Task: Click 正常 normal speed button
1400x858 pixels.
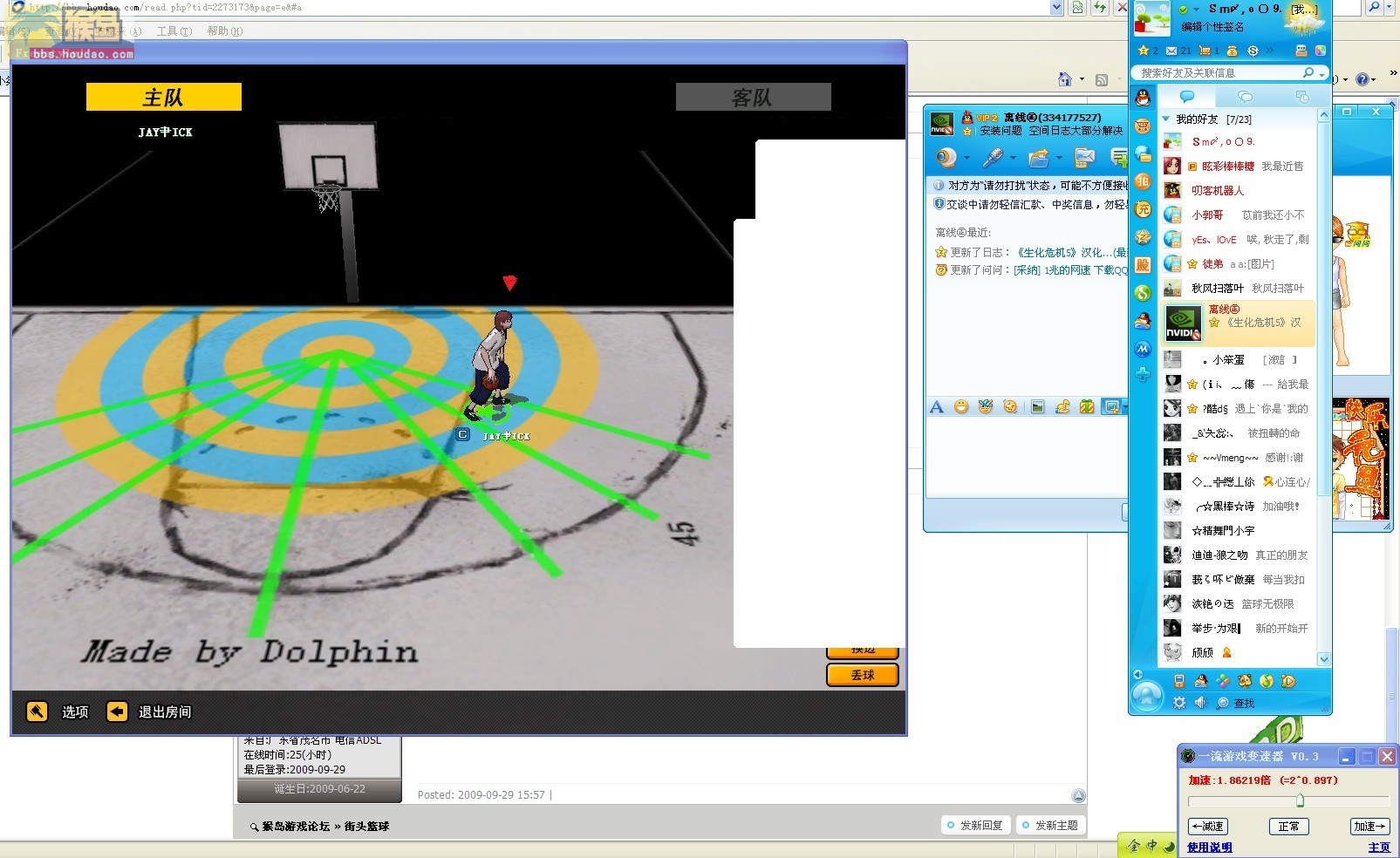Action: (x=1288, y=826)
